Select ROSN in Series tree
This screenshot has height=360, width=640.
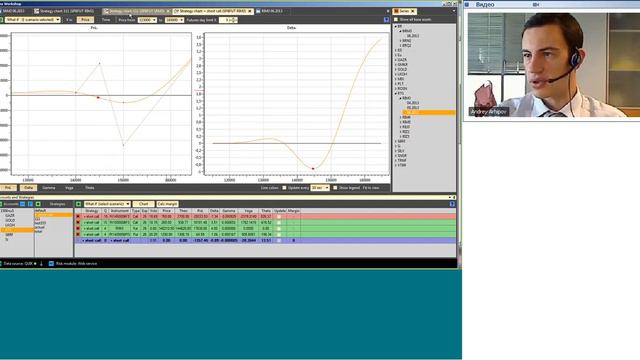pyautogui.click(x=402, y=89)
